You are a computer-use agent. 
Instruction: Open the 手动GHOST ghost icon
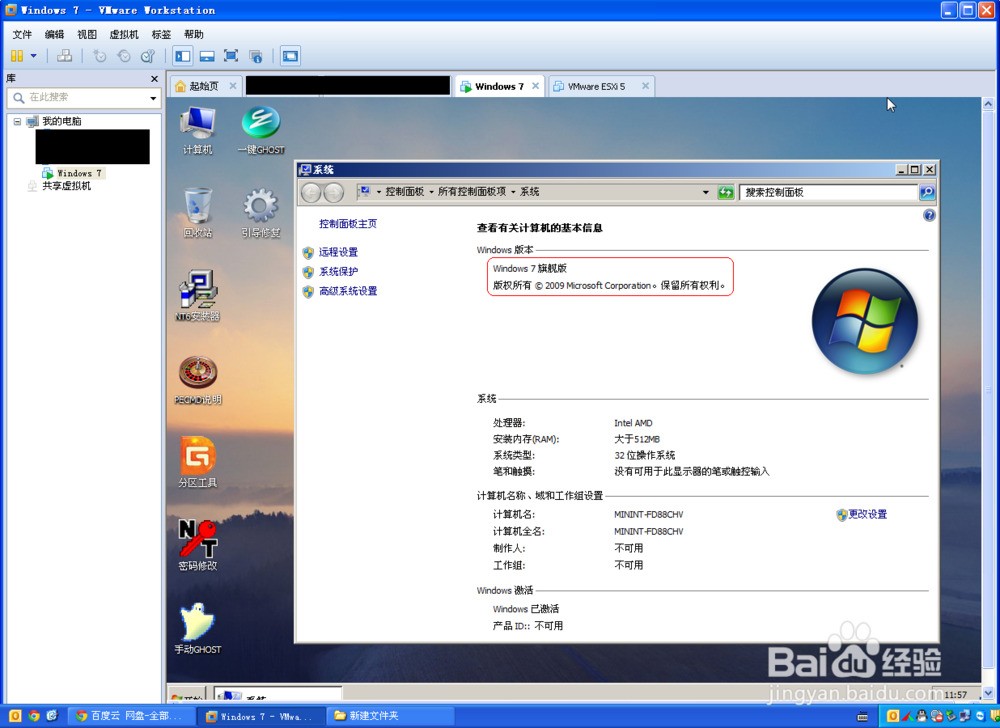click(x=198, y=629)
